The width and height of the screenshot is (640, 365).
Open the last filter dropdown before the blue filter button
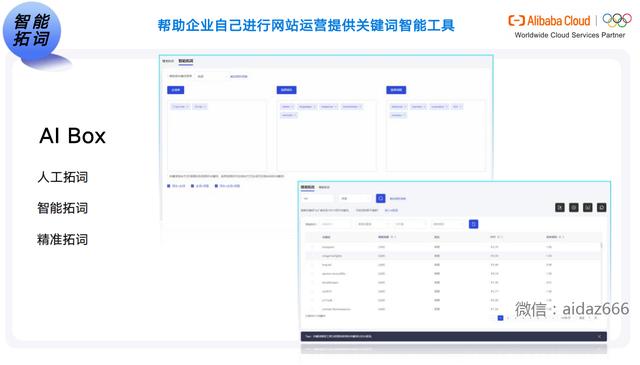click(x=448, y=224)
